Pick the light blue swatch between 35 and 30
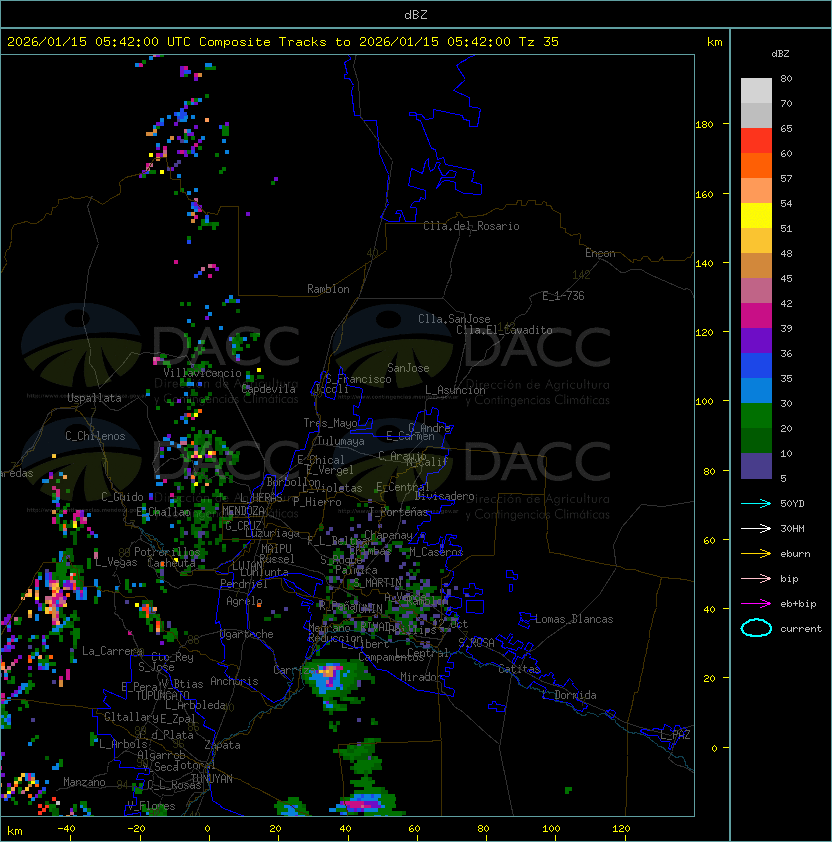The height and width of the screenshot is (842, 832). 756,390
